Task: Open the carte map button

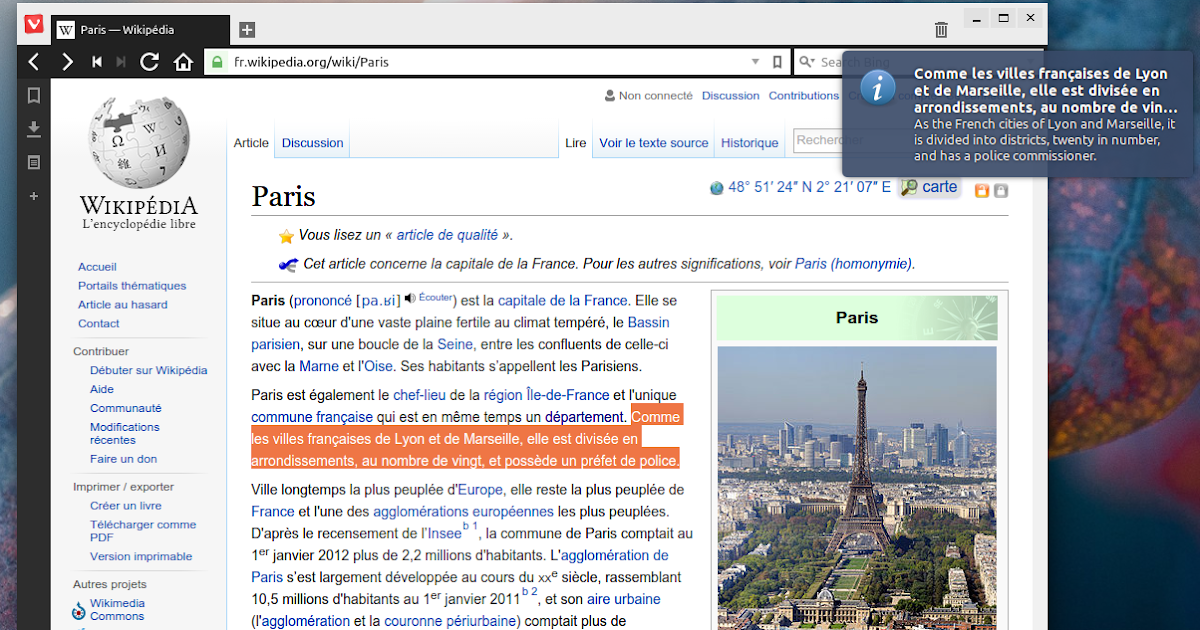Action: pos(929,187)
